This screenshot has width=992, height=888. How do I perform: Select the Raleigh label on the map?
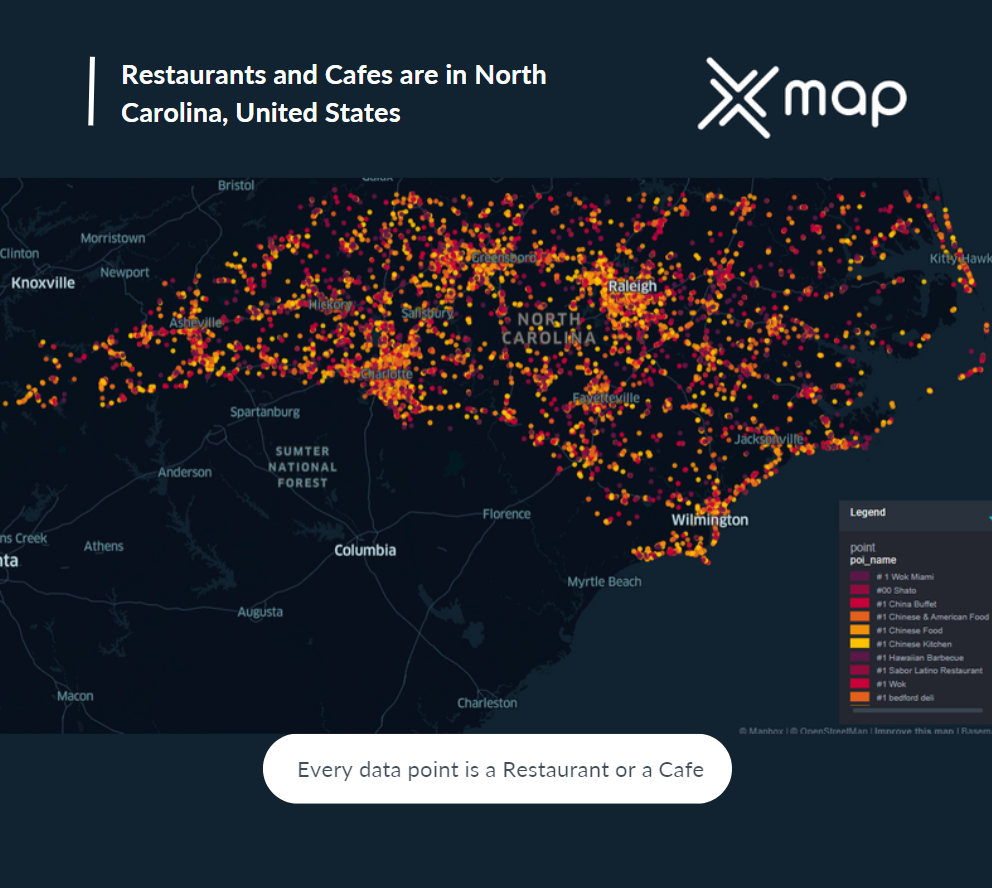click(634, 285)
